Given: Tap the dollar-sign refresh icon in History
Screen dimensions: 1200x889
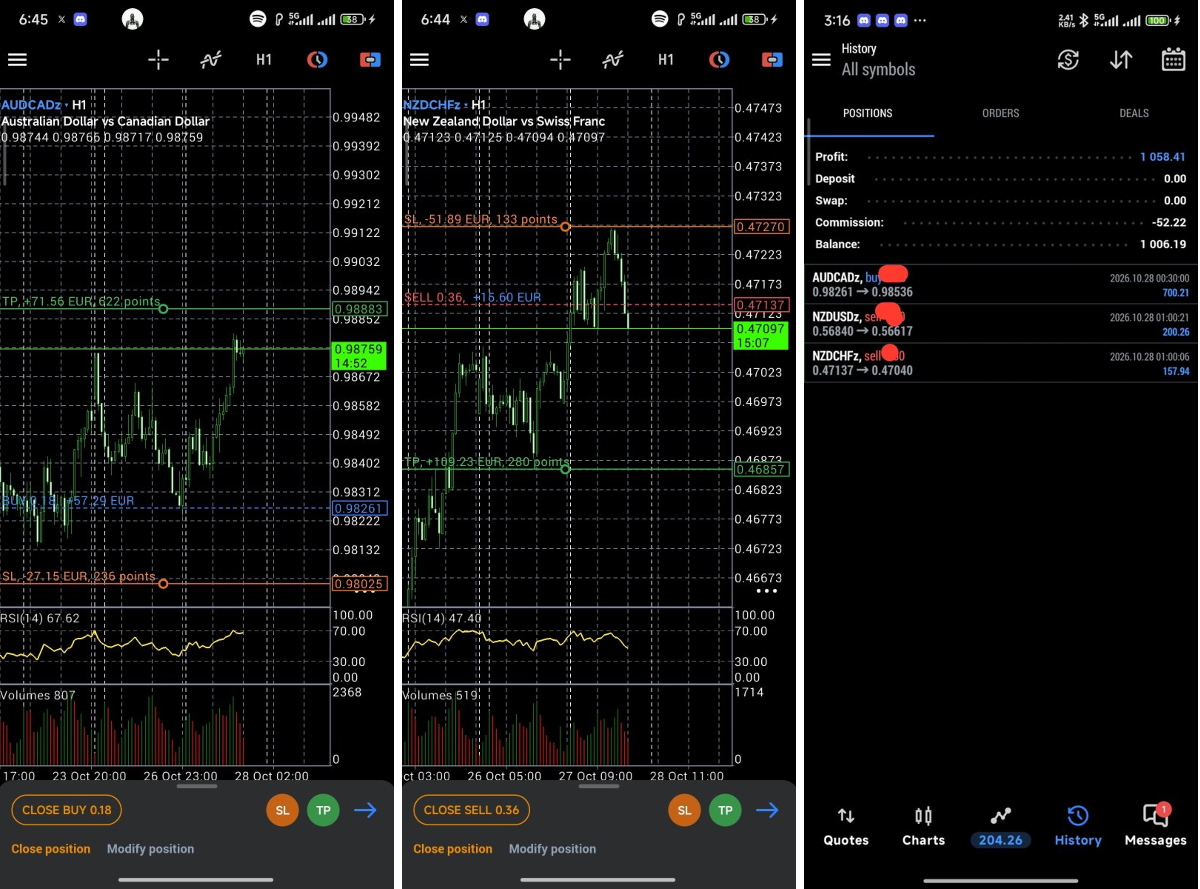Looking at the screenshot, I should 1068,60.
